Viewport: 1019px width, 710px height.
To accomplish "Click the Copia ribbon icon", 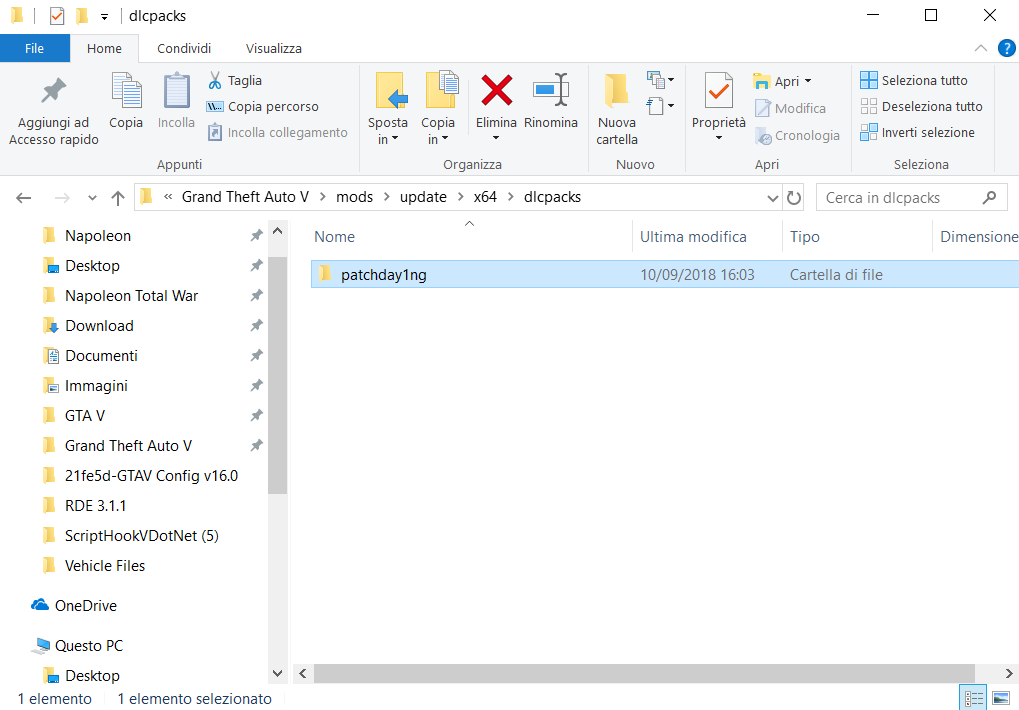I will pos(126,101).
